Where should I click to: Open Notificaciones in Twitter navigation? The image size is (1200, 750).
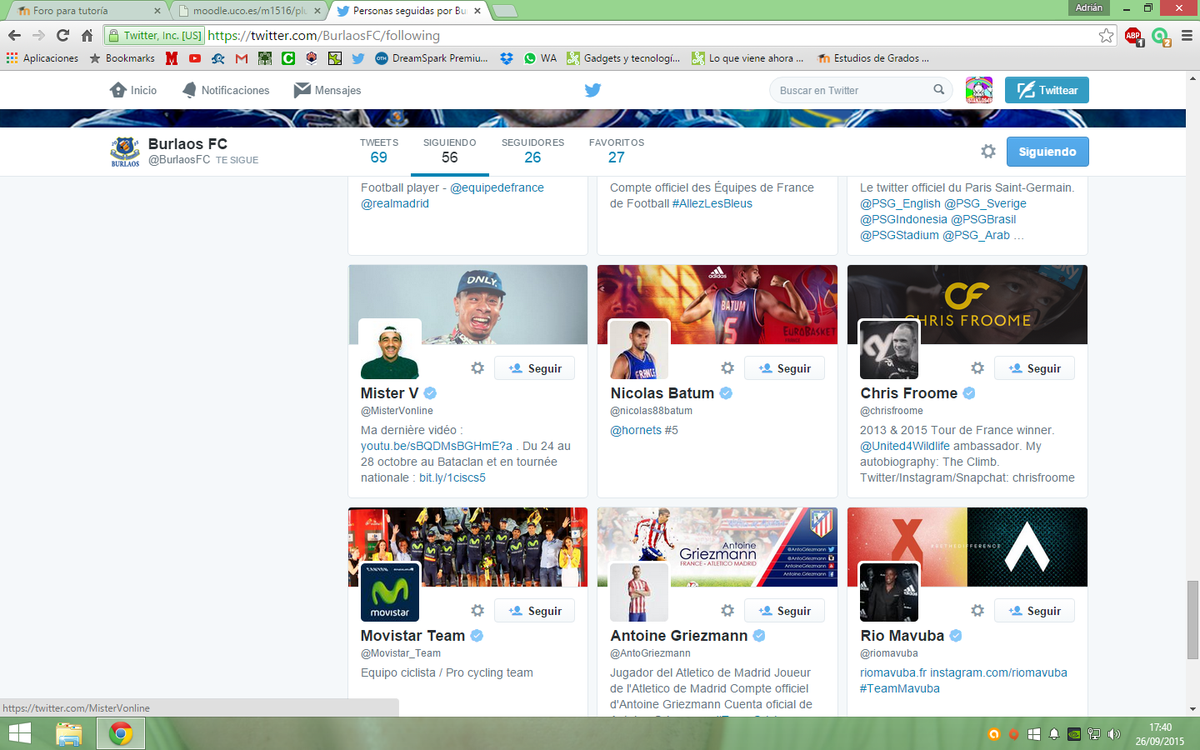226,90
